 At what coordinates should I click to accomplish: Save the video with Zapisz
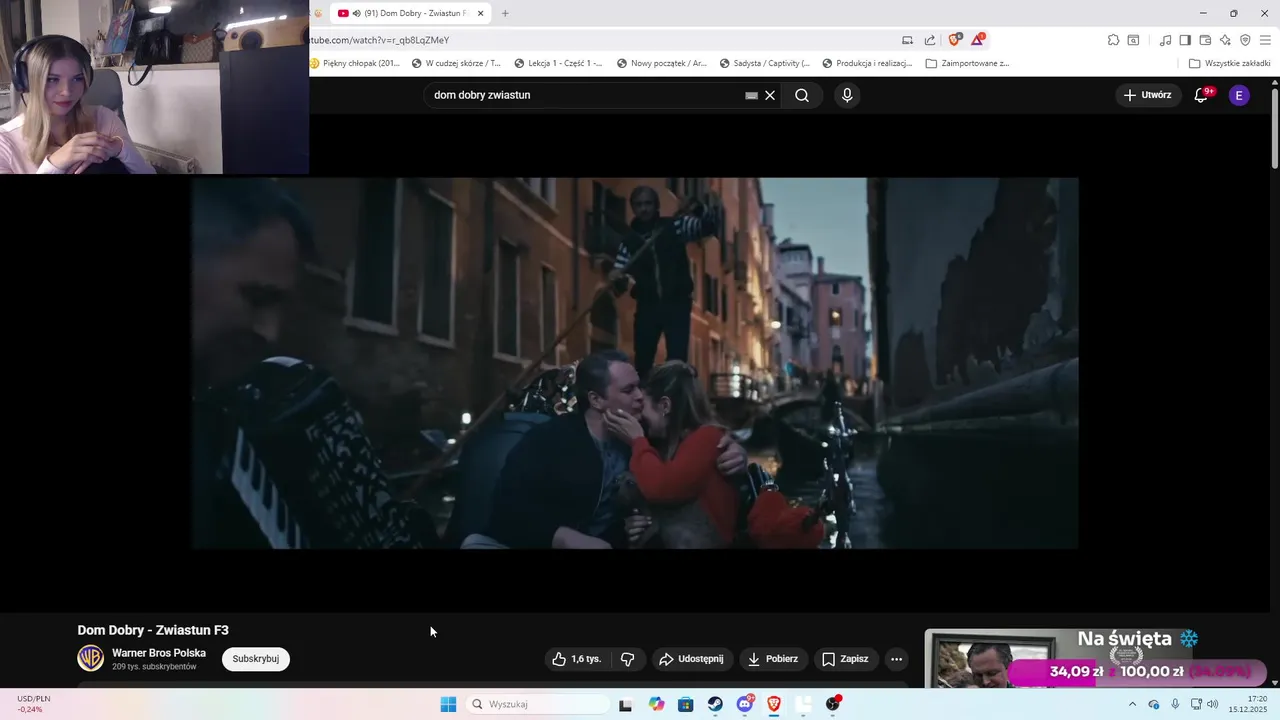[x=845, y=659]
